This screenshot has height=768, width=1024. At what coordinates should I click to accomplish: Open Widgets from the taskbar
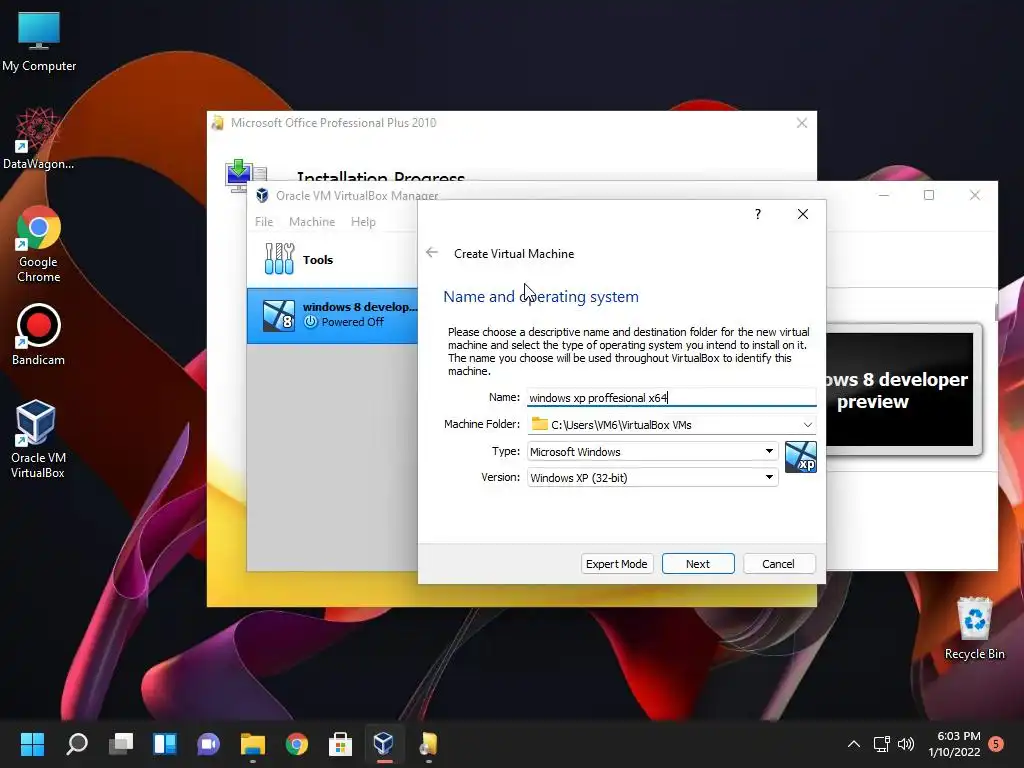pos(165,744)
